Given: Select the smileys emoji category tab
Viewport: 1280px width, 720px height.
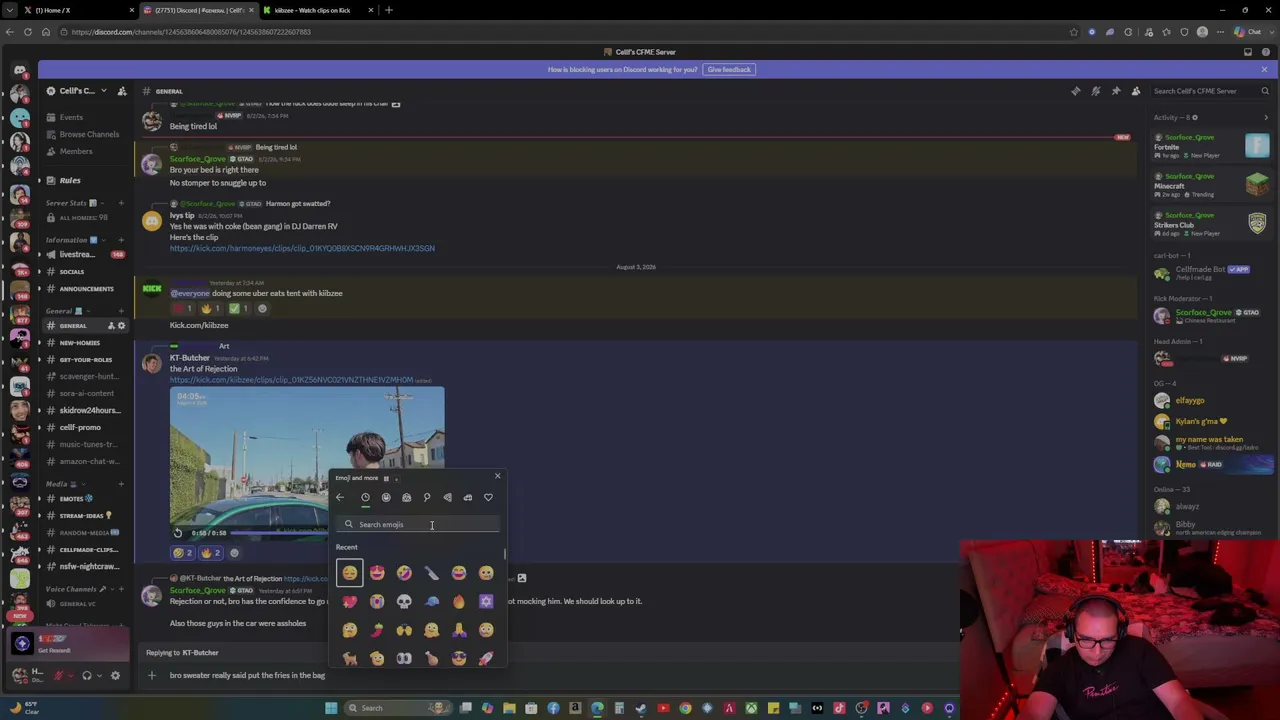Looking at the screenshot, I should coord(386,497).
